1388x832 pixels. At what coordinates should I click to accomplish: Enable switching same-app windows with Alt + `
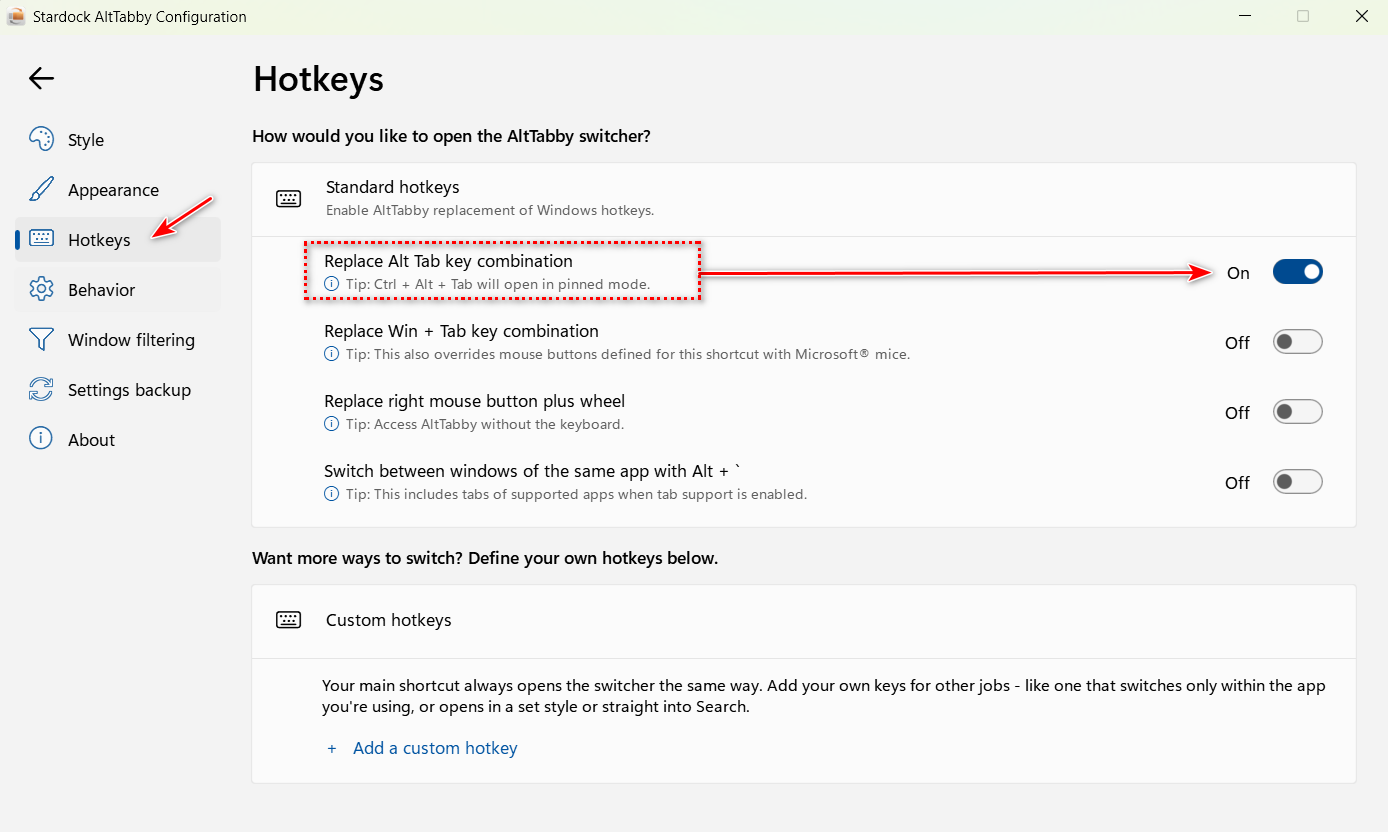pos(1297,482)
